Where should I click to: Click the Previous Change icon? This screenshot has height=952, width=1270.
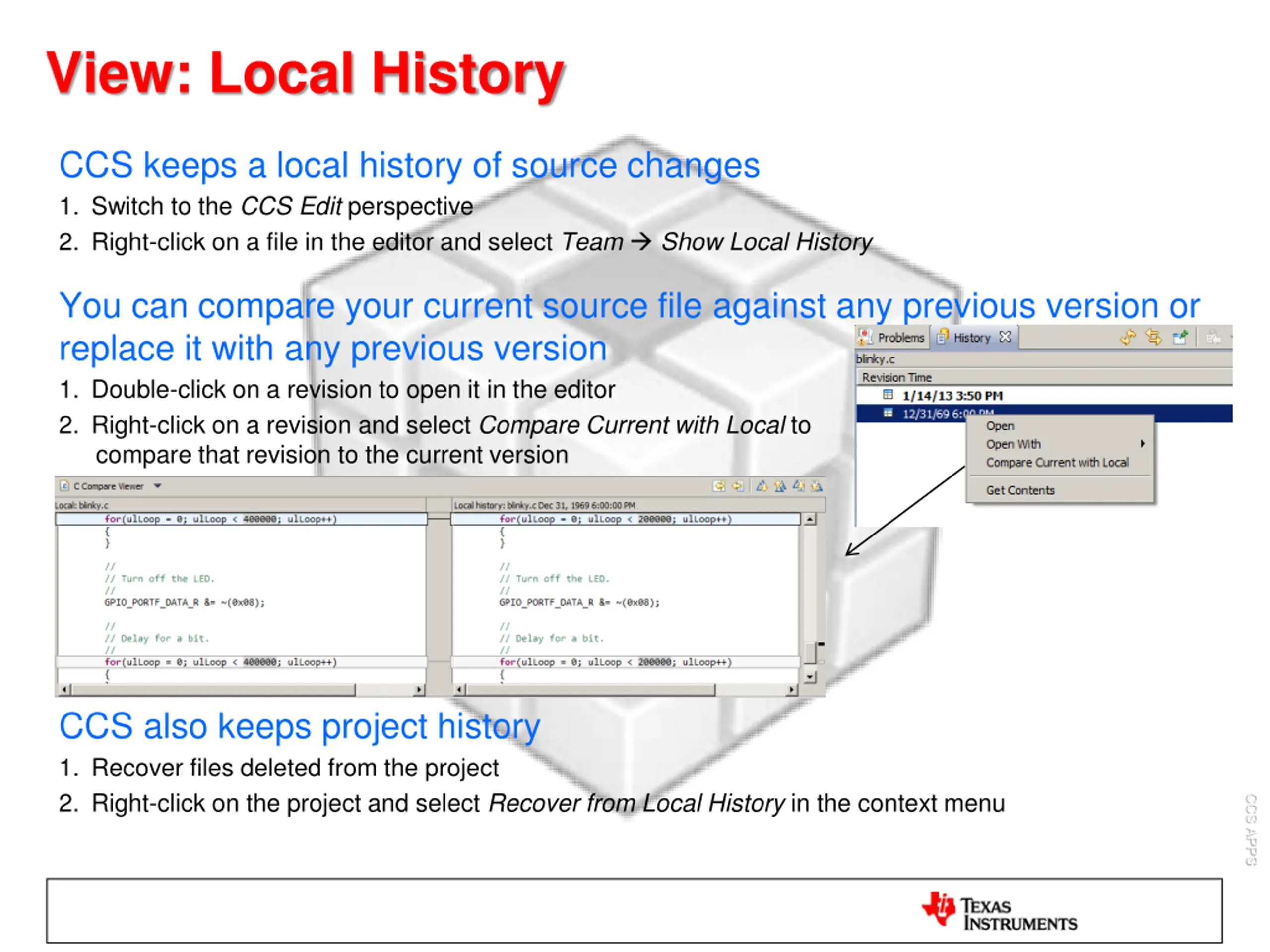click(817, 486)
